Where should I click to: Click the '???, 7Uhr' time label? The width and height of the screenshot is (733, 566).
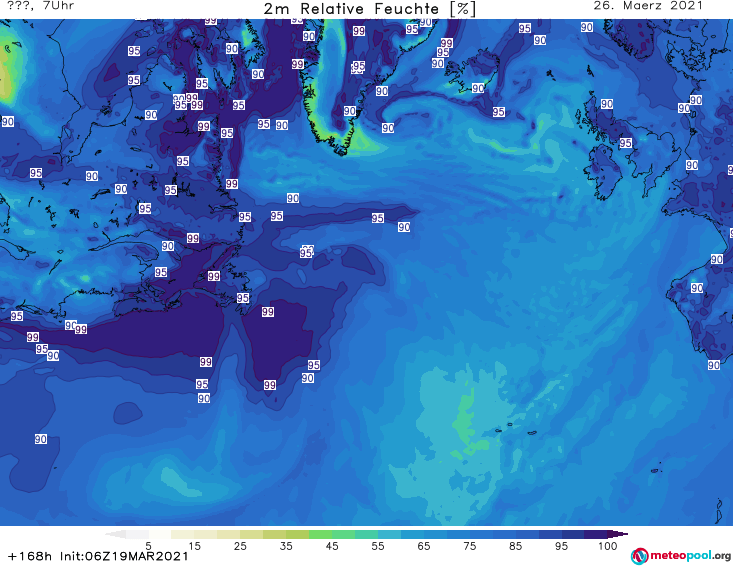[41, 6]
